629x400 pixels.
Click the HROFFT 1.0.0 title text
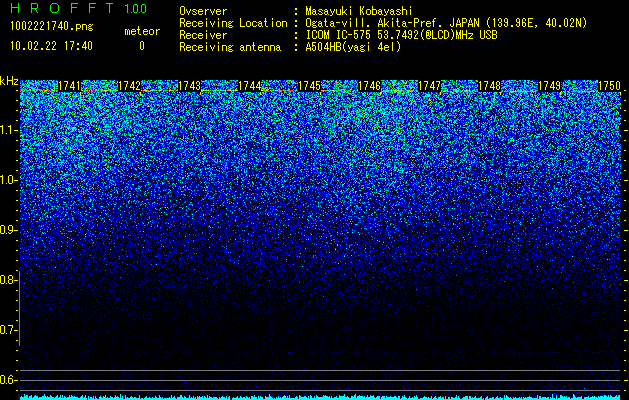click(79, 8)
